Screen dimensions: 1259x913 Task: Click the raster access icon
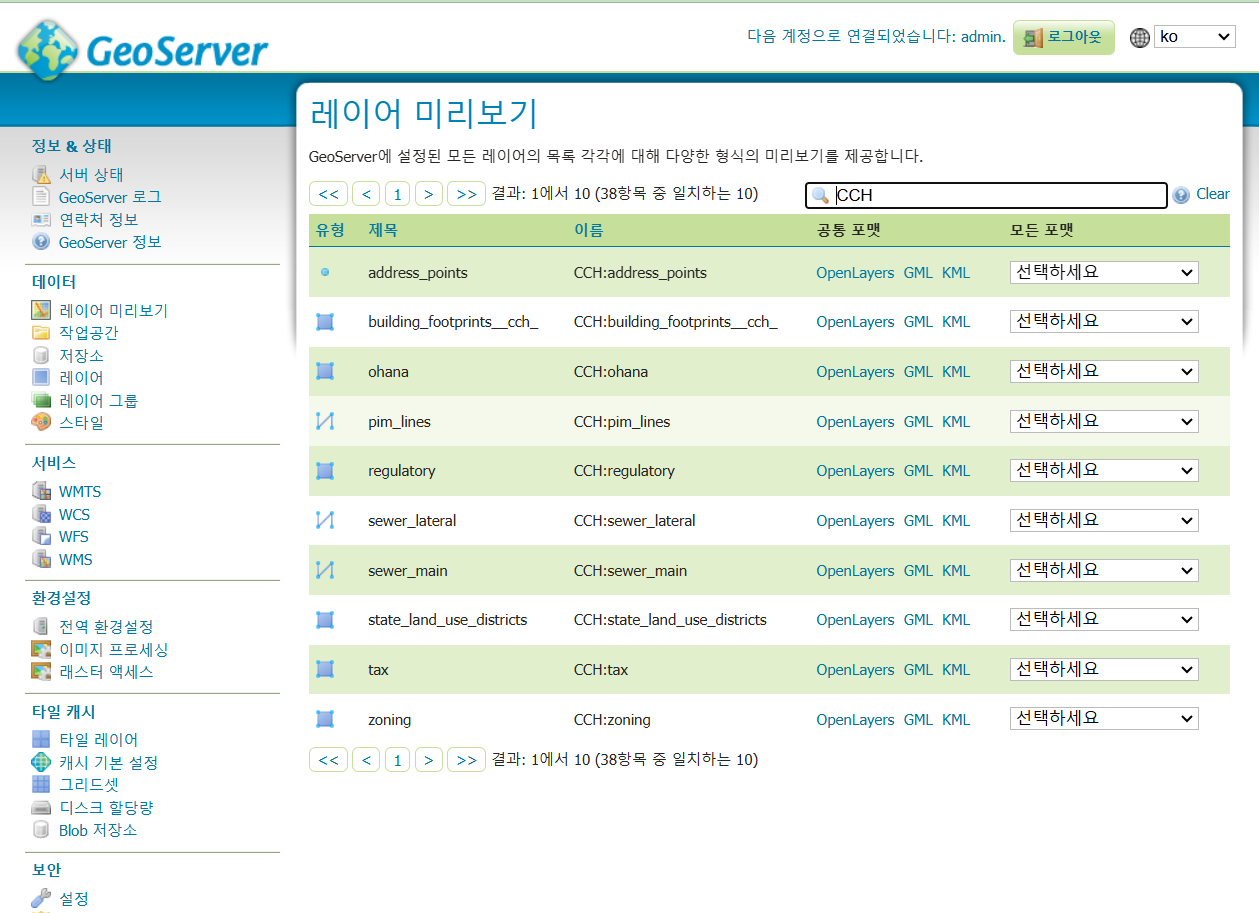pyautogui.click(x=41, y=671)
